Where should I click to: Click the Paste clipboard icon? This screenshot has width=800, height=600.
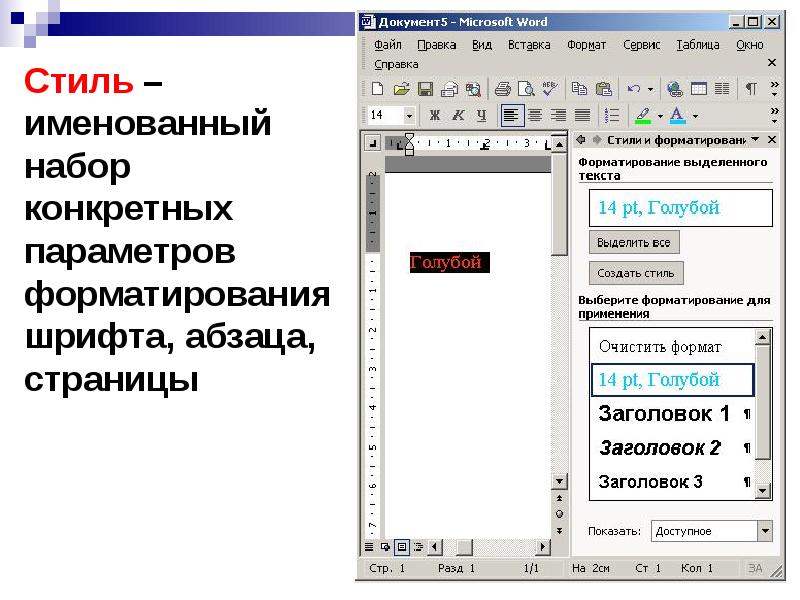click(x=603, y=89)
